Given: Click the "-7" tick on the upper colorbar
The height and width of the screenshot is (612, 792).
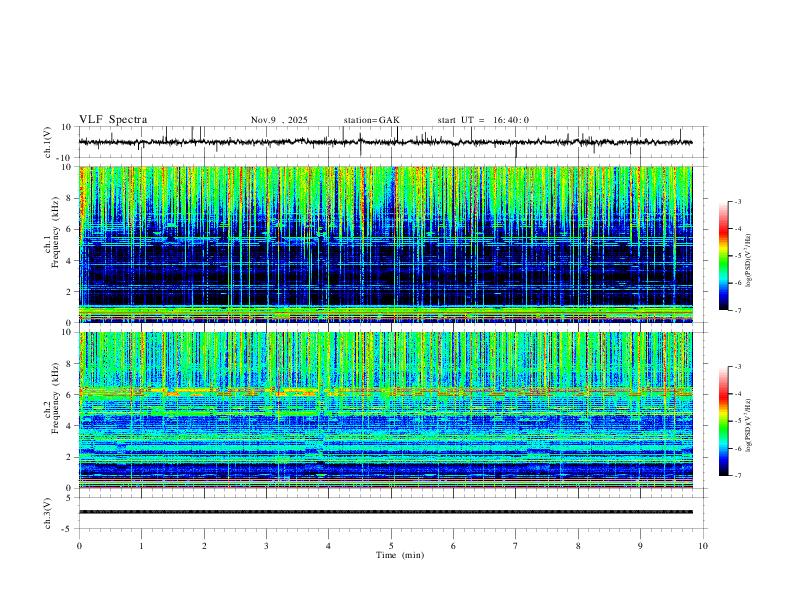Looking at the screenshot, I should click(737, 310).
